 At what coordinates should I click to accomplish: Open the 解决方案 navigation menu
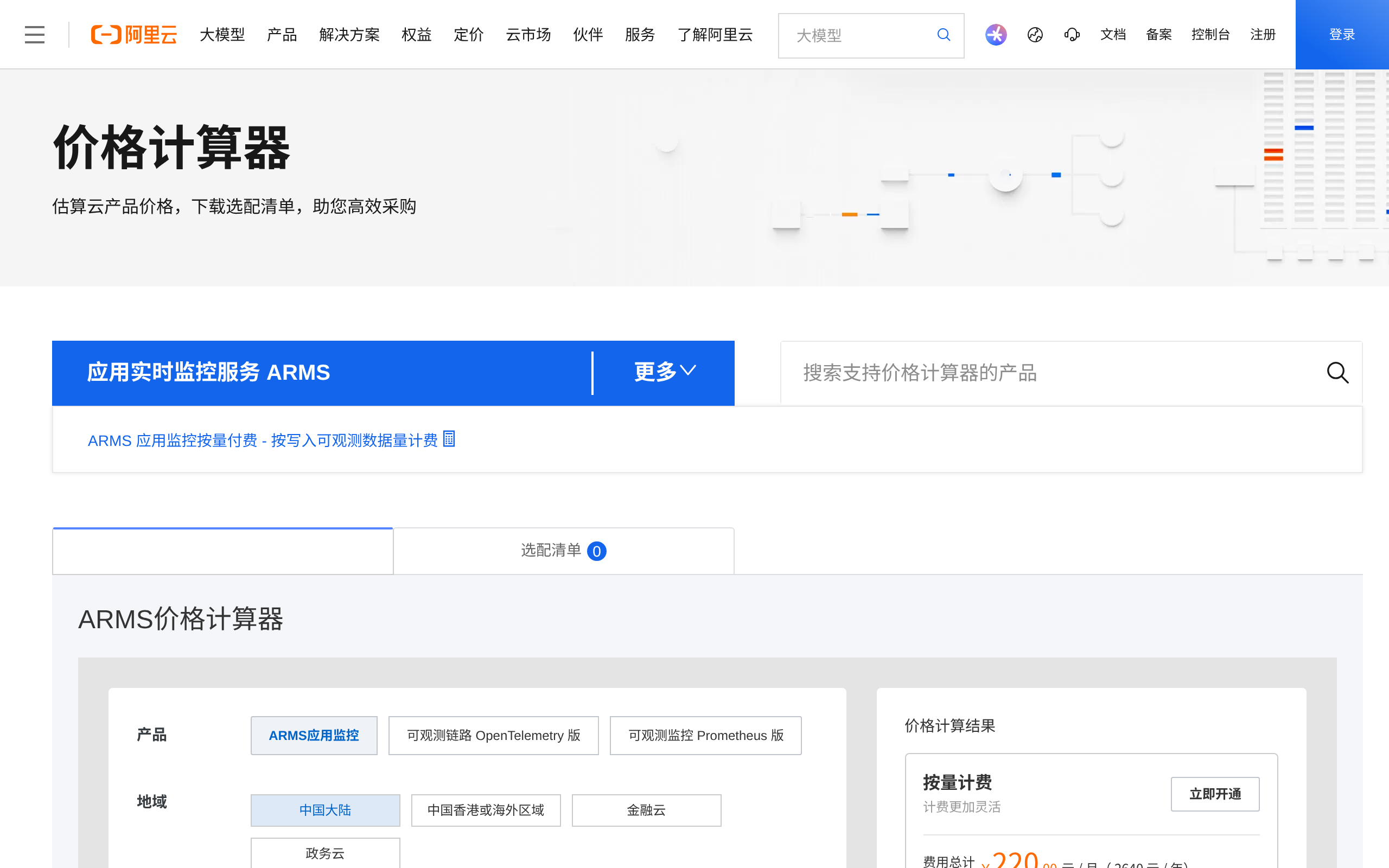click(349, 34)
